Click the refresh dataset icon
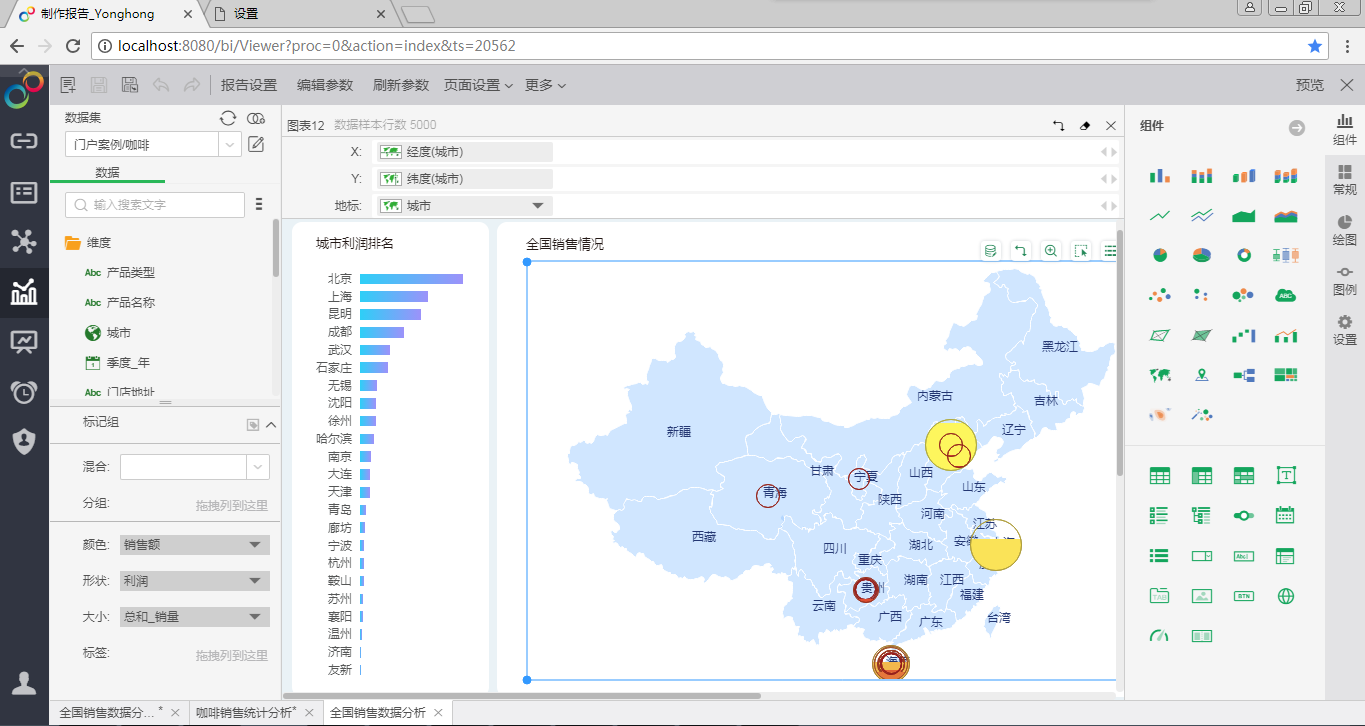This screenshot has width=1365, height=726. point(228,118)
